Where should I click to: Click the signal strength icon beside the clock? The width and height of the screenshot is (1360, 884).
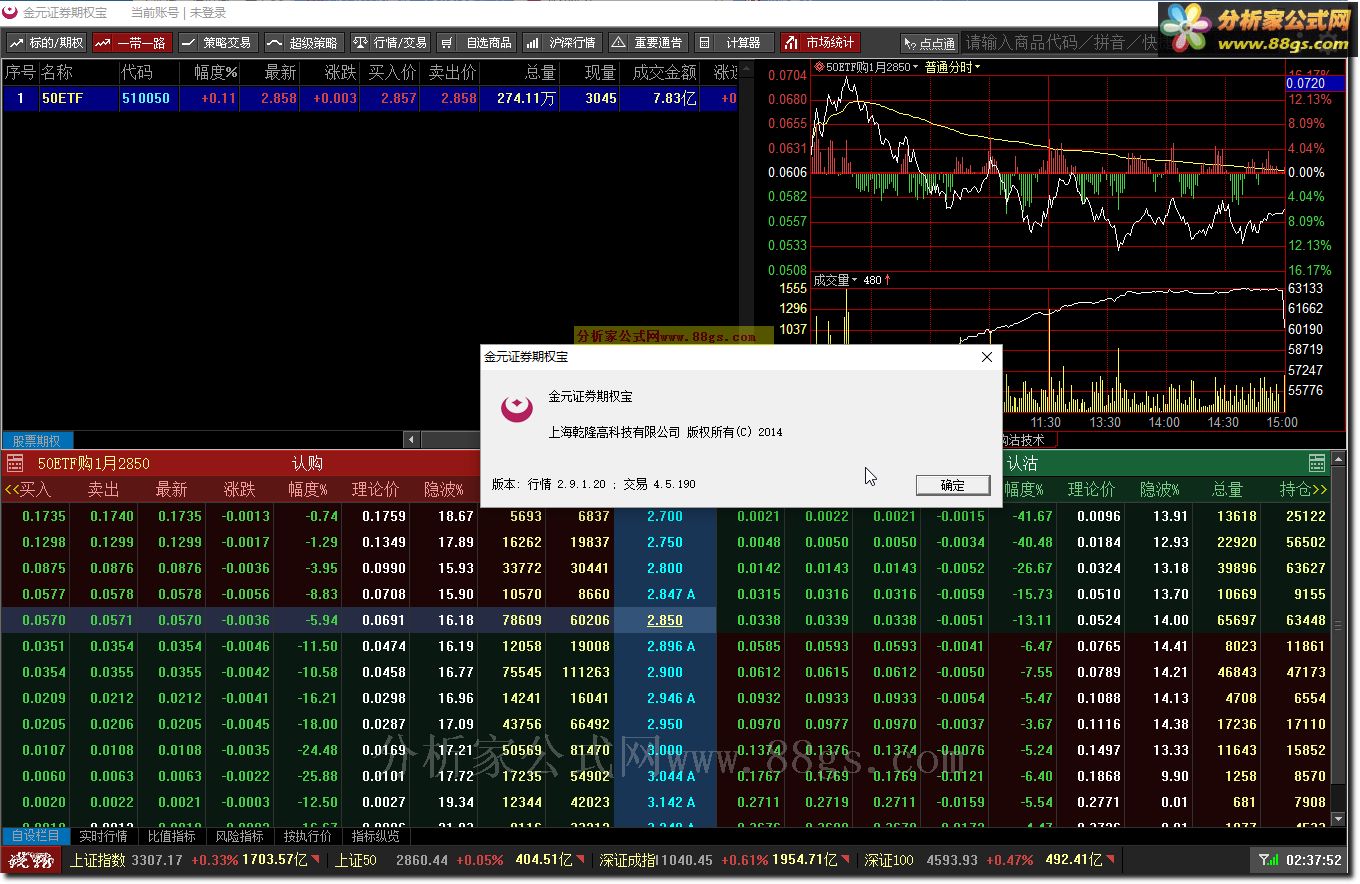coord(1268,860)
